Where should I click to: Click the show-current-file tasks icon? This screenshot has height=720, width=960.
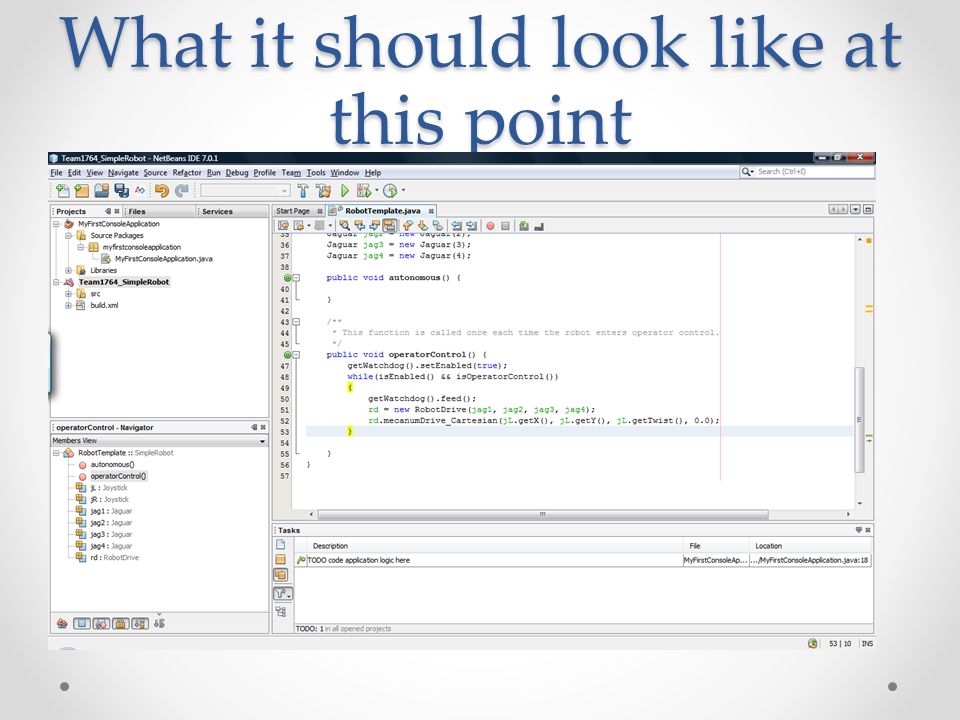coord(280,544)
